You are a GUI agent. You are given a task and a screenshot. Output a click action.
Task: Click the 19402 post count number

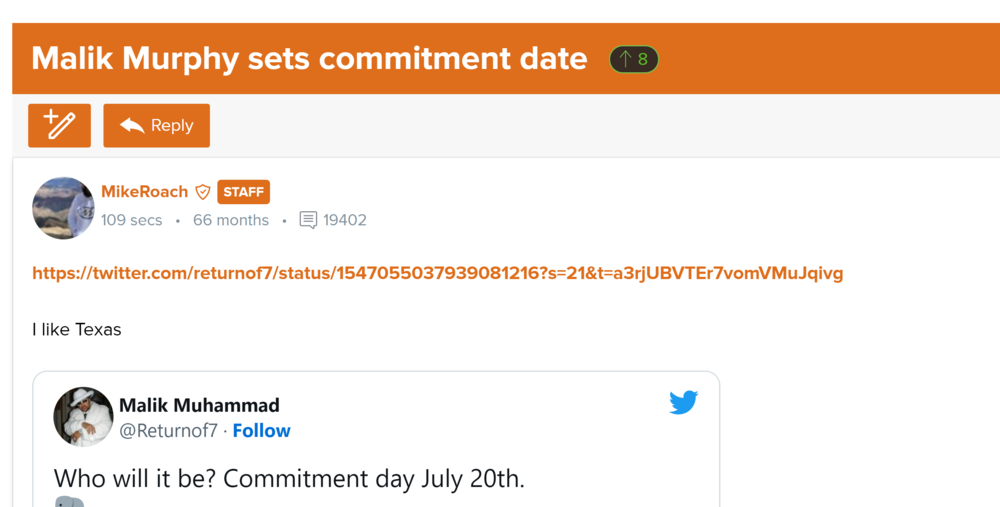click(x=345, y=220)
